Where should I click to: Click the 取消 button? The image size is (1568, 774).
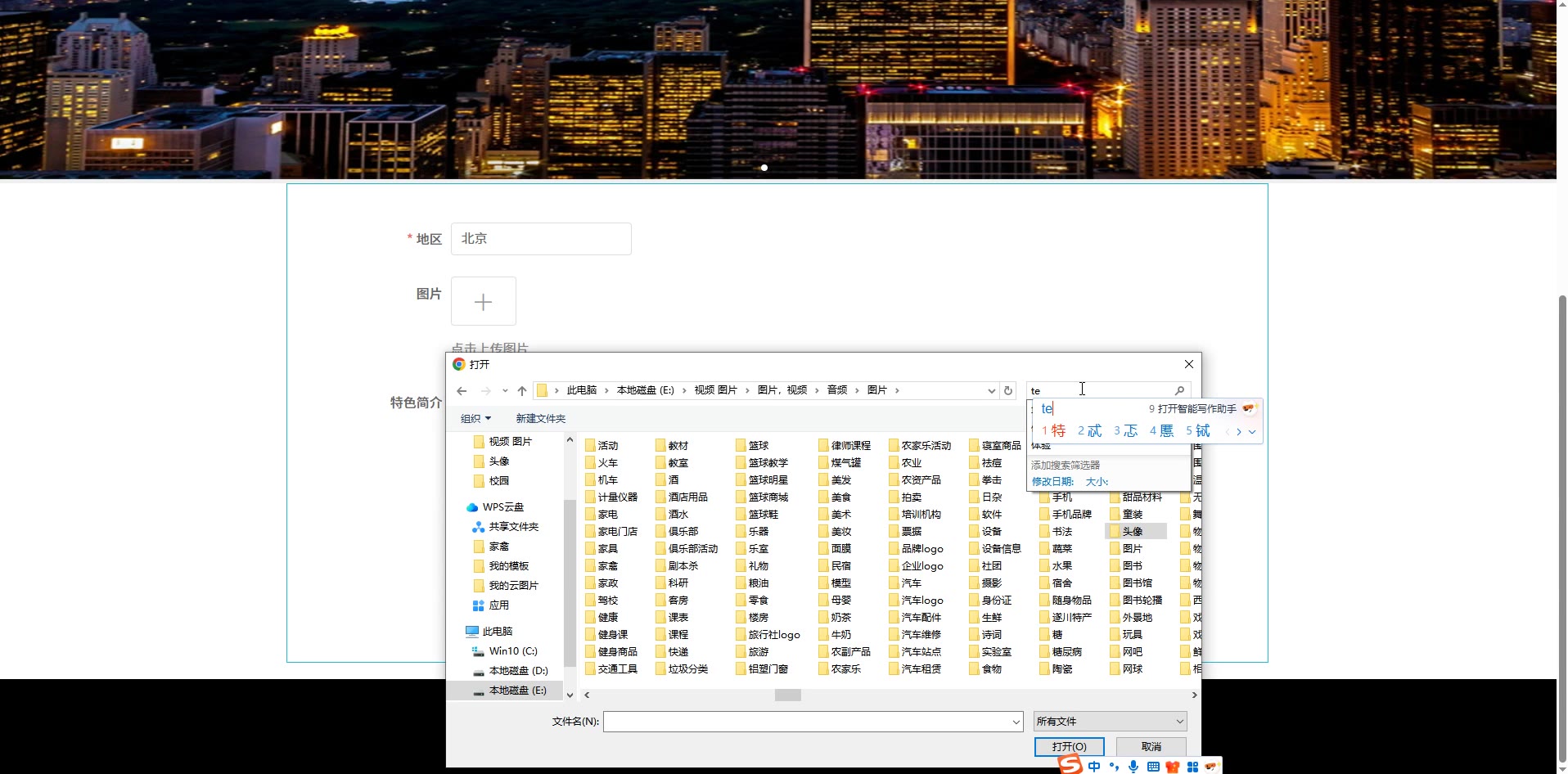pos(1151,747)
